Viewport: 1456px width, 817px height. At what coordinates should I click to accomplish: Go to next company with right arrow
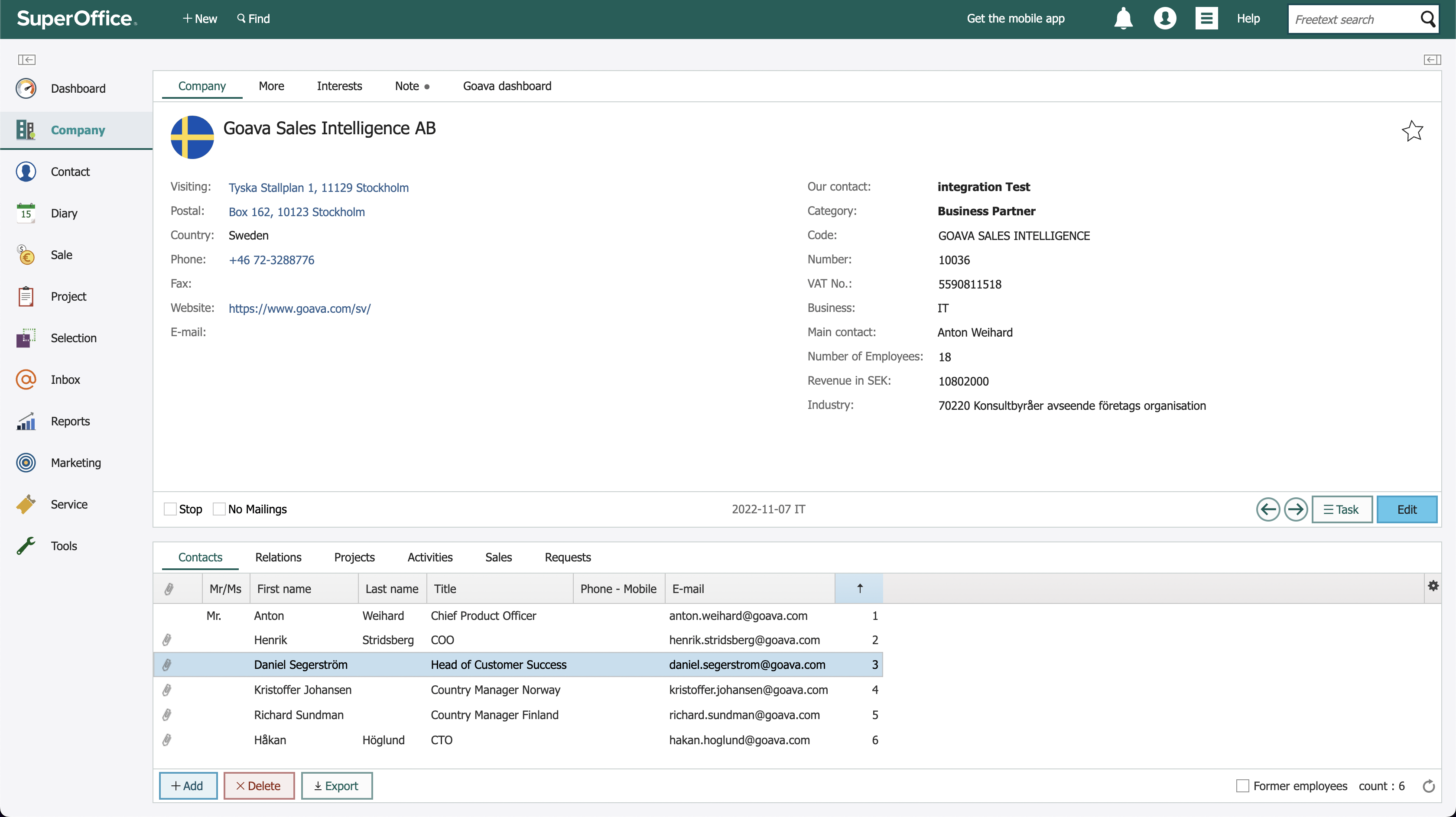click(x=1296, y=509)
